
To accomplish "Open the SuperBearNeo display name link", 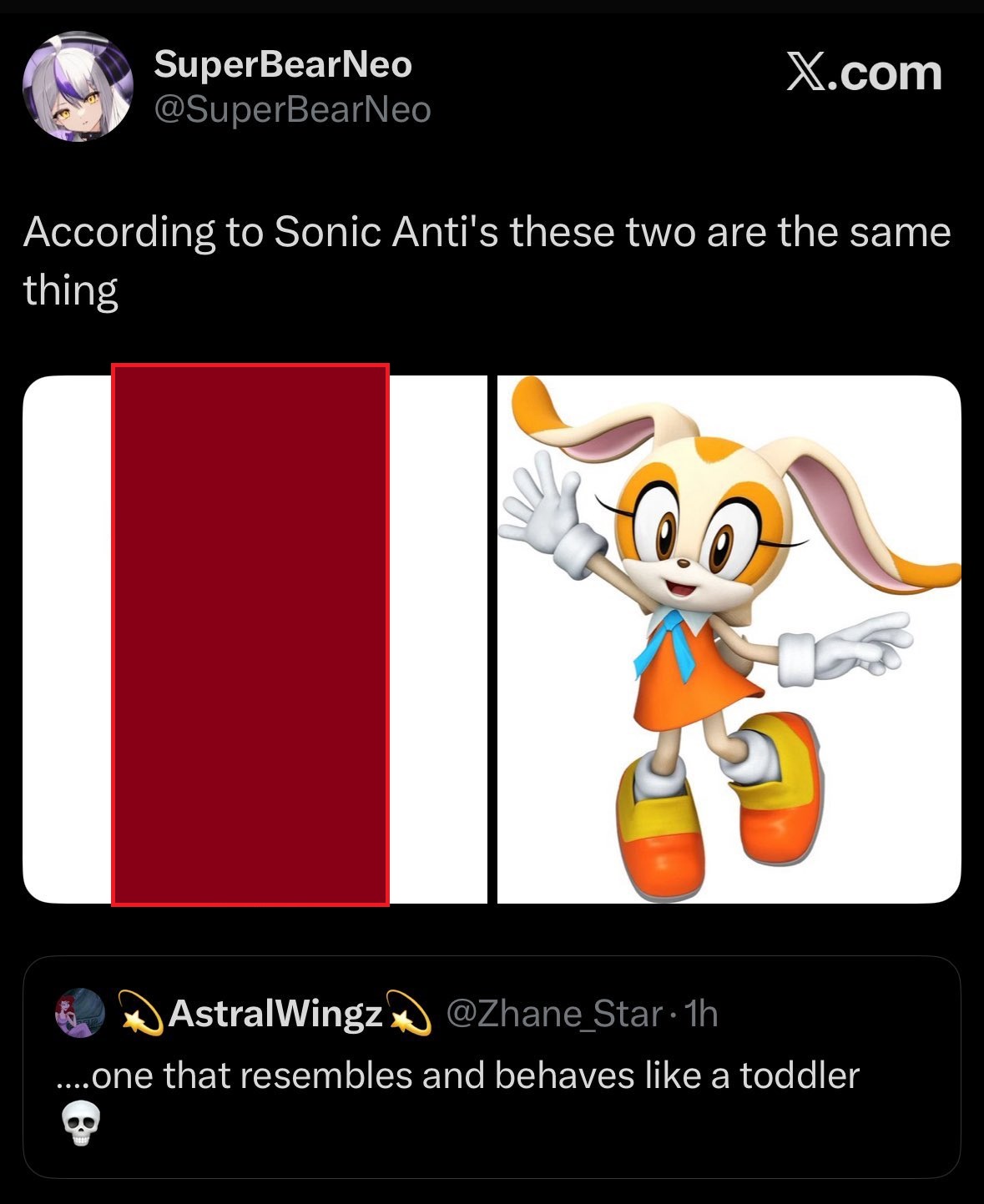I will (x=283, y=64).
